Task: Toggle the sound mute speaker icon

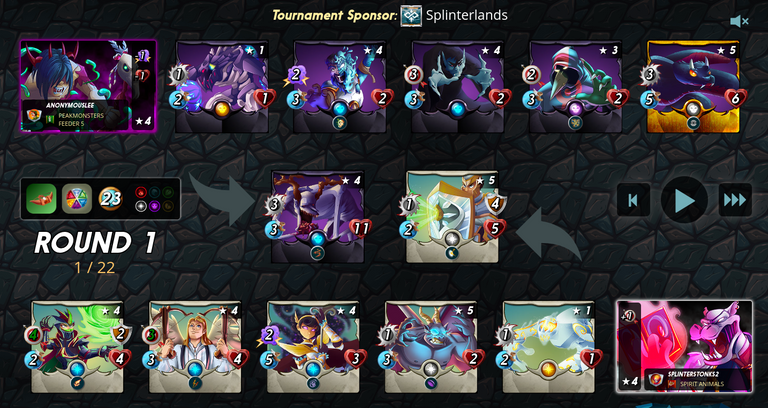Action: coord(739,21)
